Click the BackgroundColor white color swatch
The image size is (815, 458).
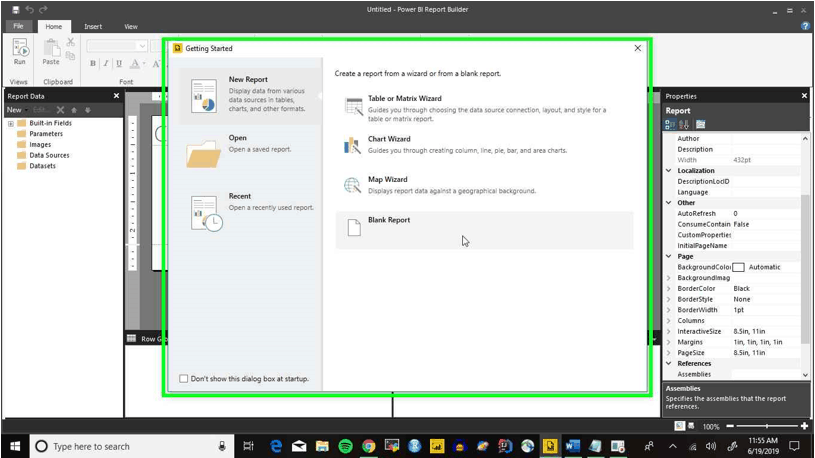pyautogui.click(x=738, y=267)
